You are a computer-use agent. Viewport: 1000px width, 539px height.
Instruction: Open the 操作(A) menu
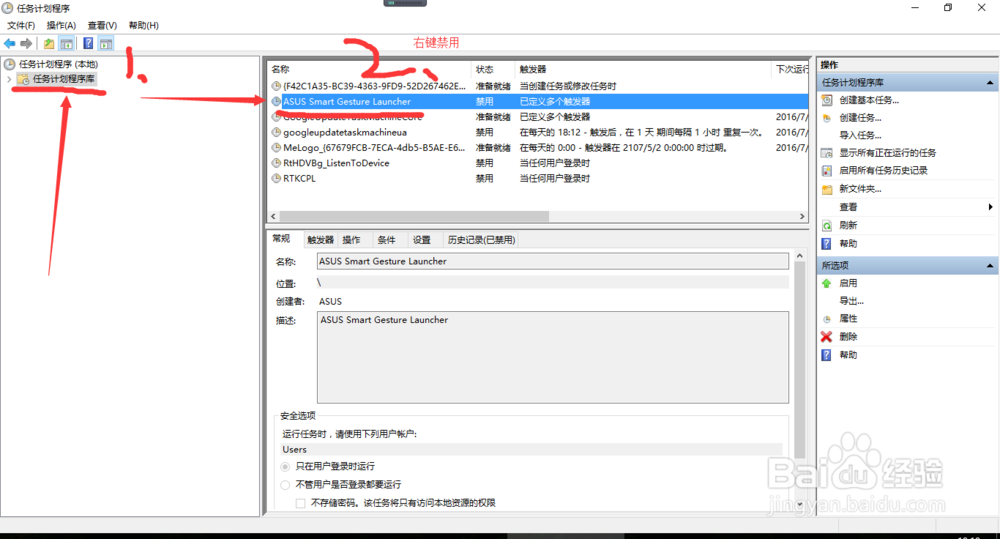pyautogui.click(x=61, y=26)
